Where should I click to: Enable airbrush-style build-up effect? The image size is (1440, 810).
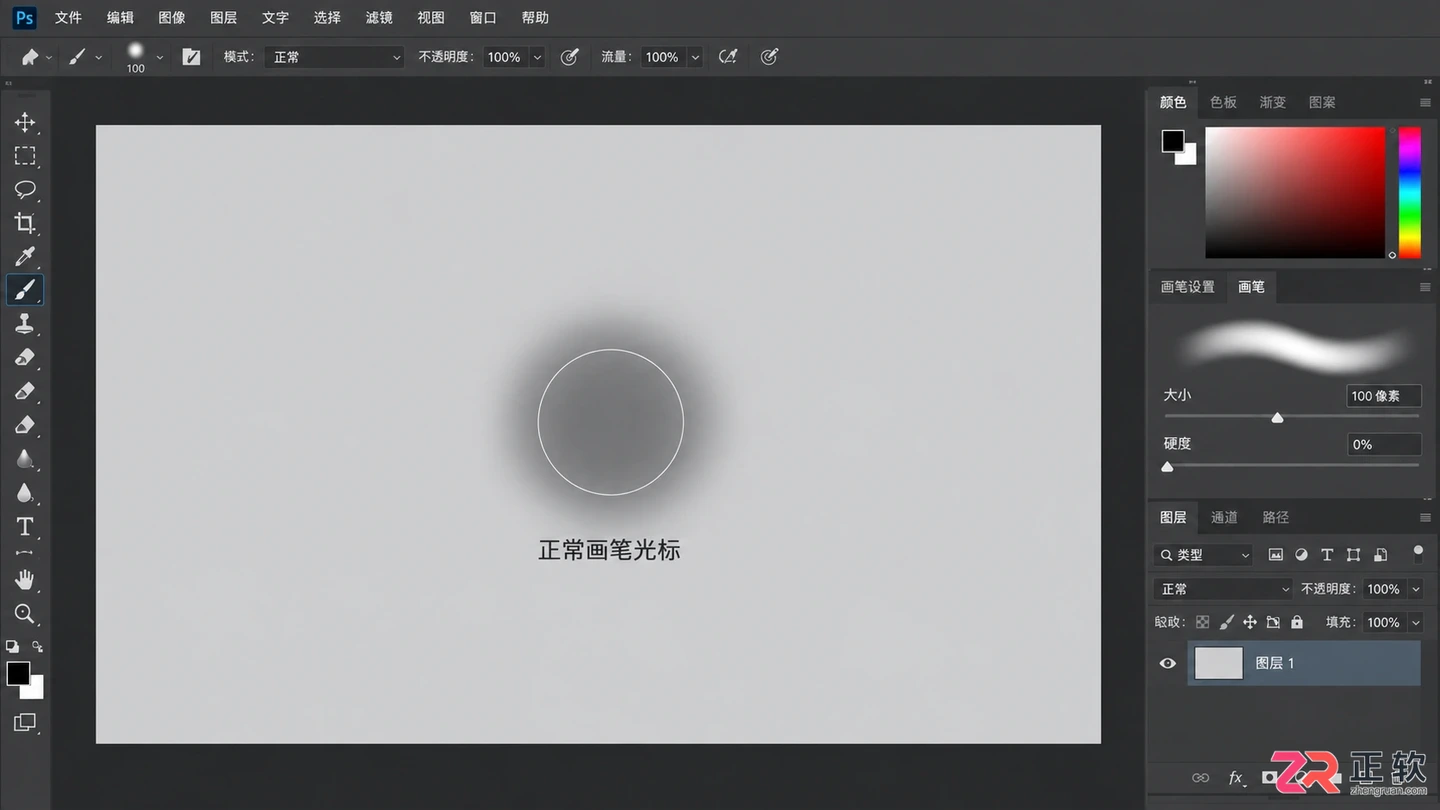[728, 57]
